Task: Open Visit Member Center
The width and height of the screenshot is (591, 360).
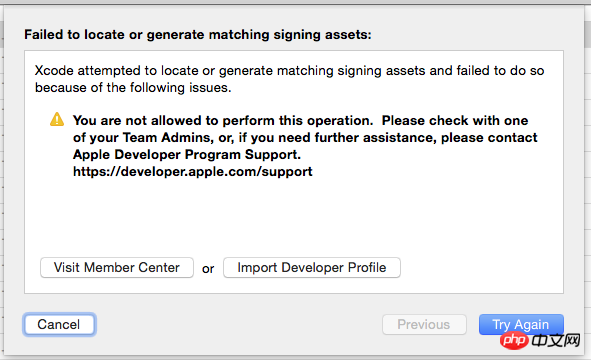Action: tap(117, 268)
